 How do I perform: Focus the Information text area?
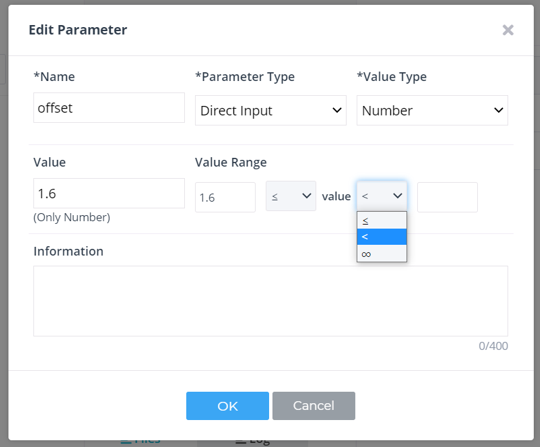(x=271, y=301)
